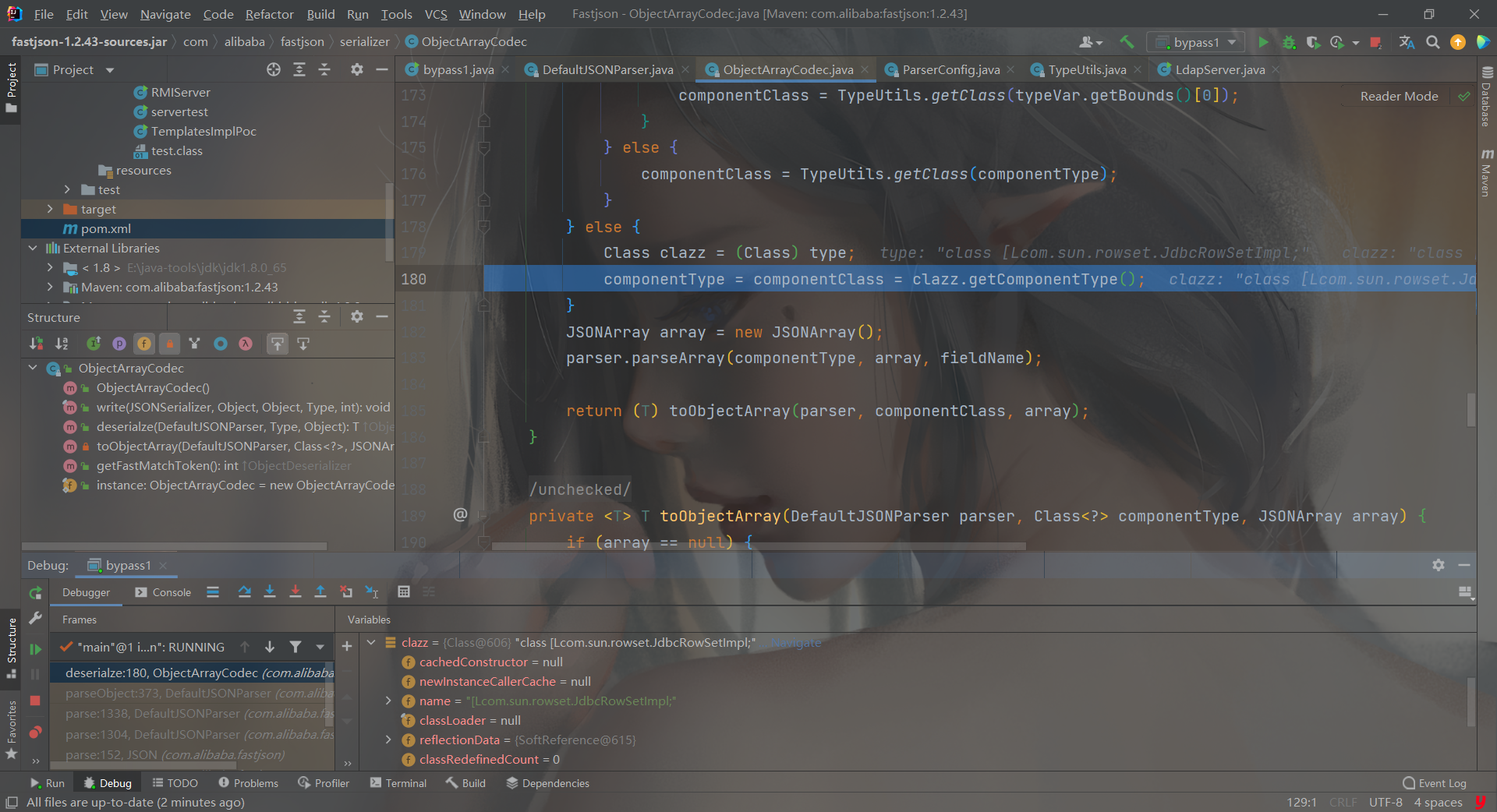This screenshot has width=1497, height=812.
Task: Switch to DefaultJSONParser.java tab
Action: (607, 69)
